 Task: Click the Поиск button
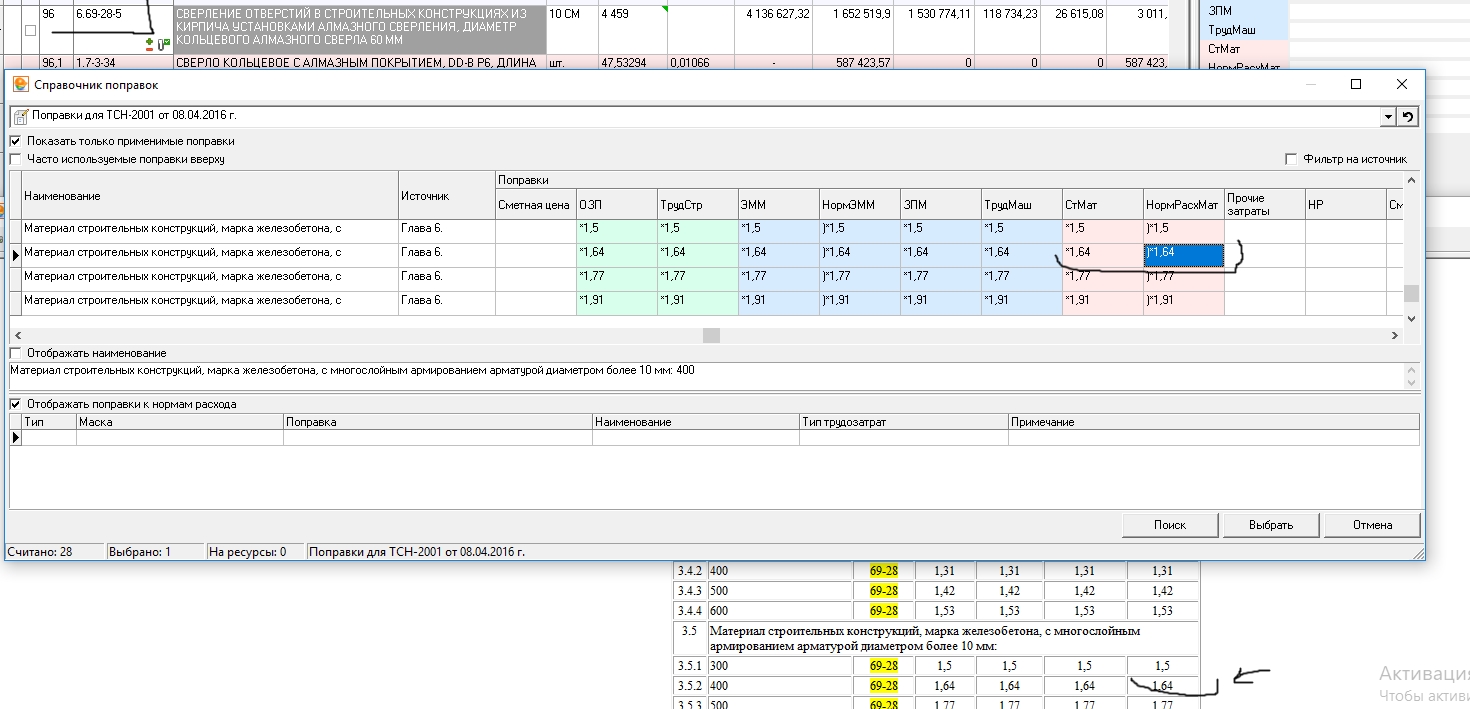(x=1169, y=525)
